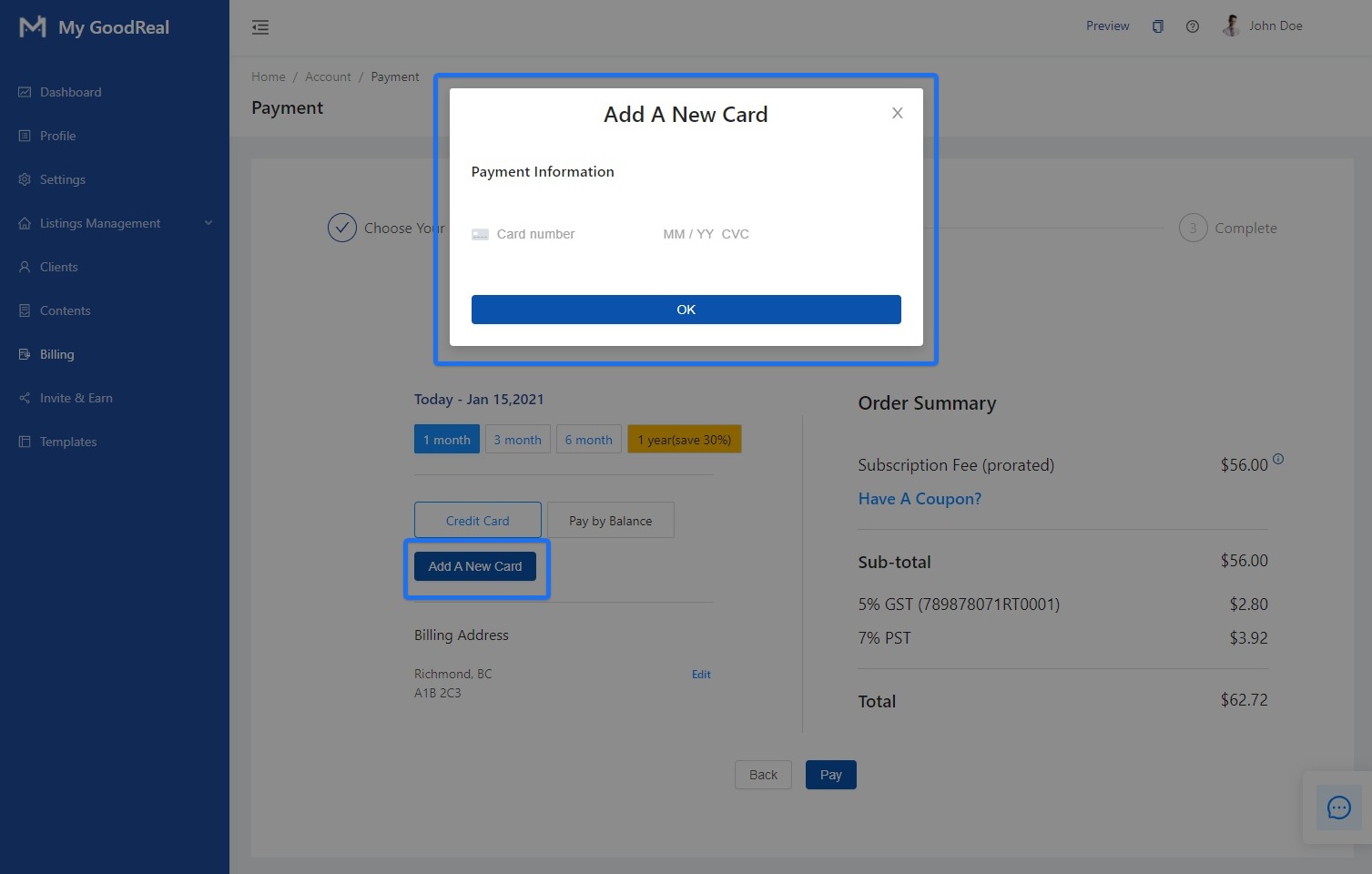
Task: Click the clipboard icon beside Preview
Action: (x=1158, y=26)
